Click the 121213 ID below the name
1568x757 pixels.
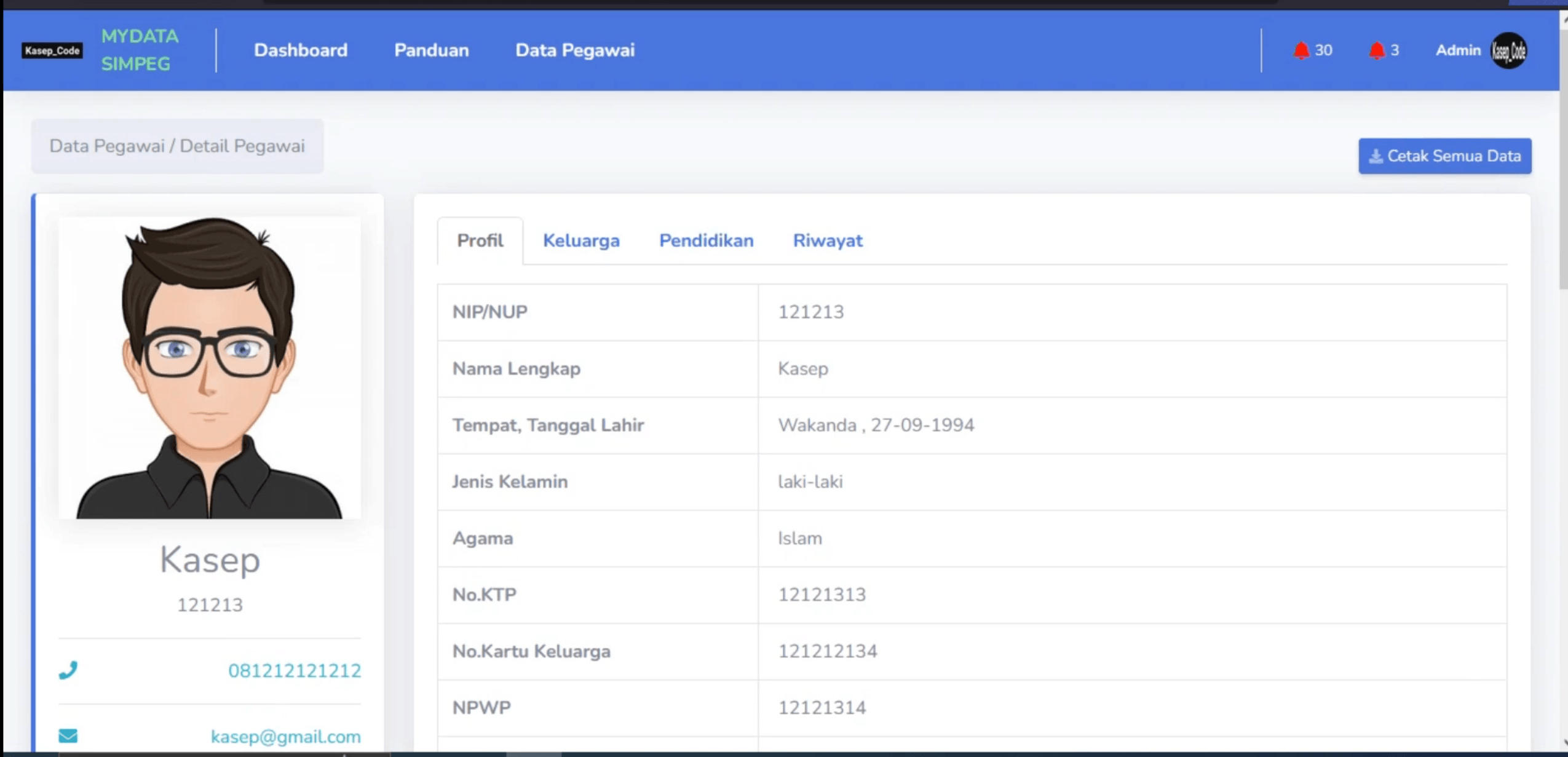[x=210, y=605]
